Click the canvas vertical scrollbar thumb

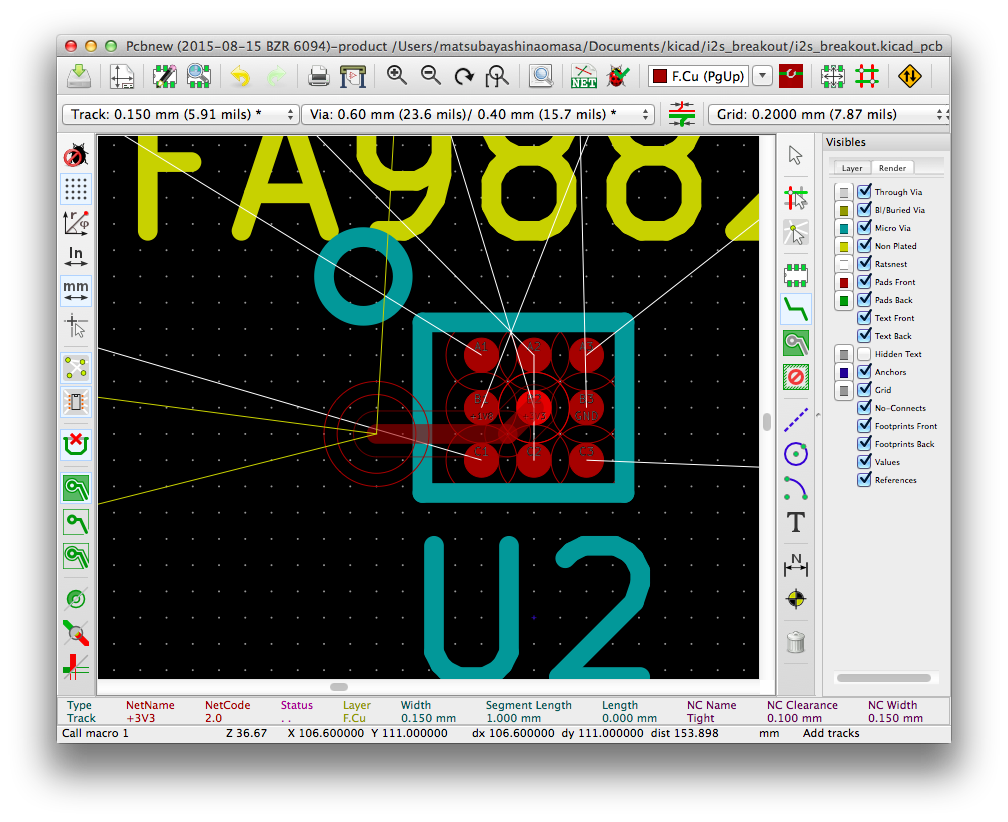click(767, 422)
